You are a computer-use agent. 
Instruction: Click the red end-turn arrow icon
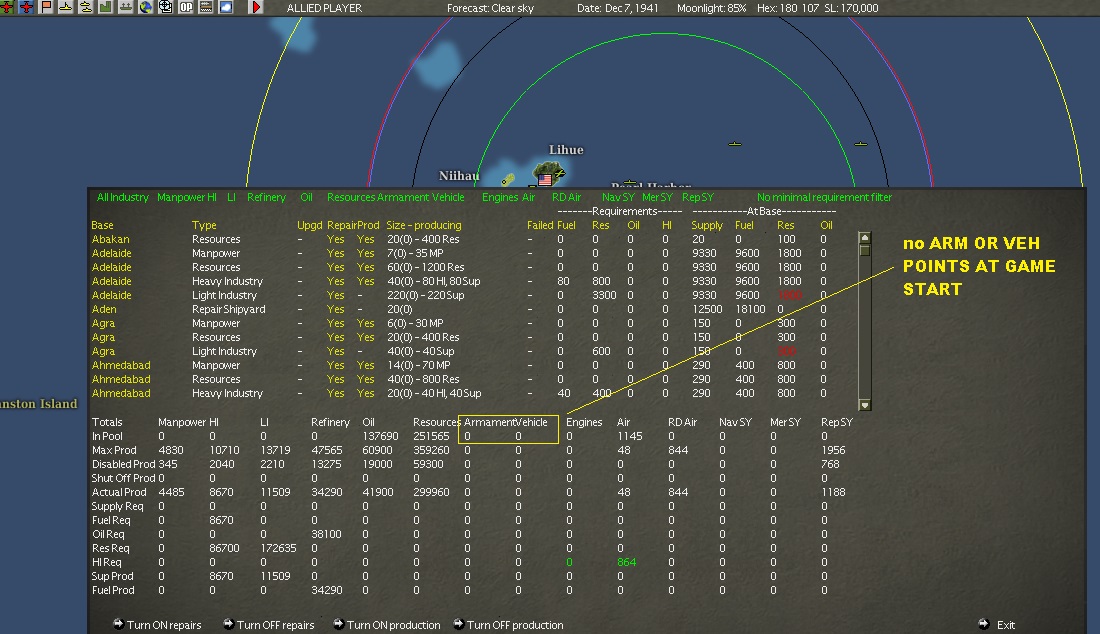(256, 7)
